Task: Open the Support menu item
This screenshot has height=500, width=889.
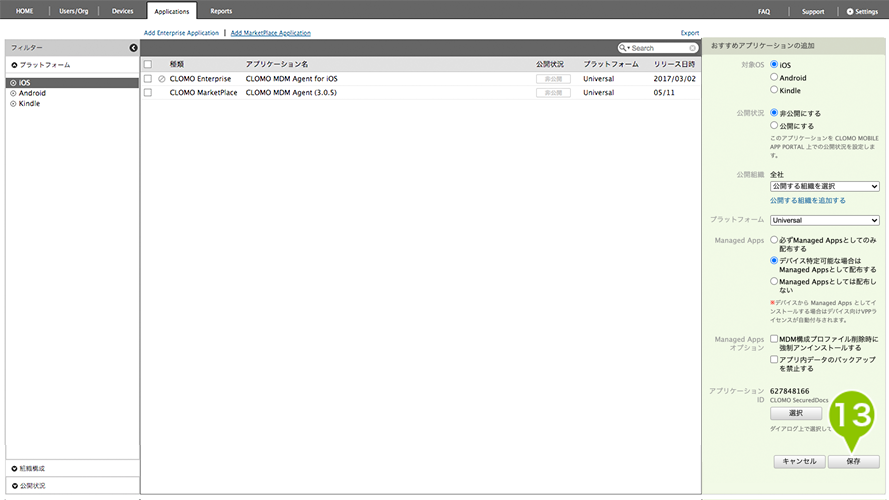Action: tap(813, 11)
